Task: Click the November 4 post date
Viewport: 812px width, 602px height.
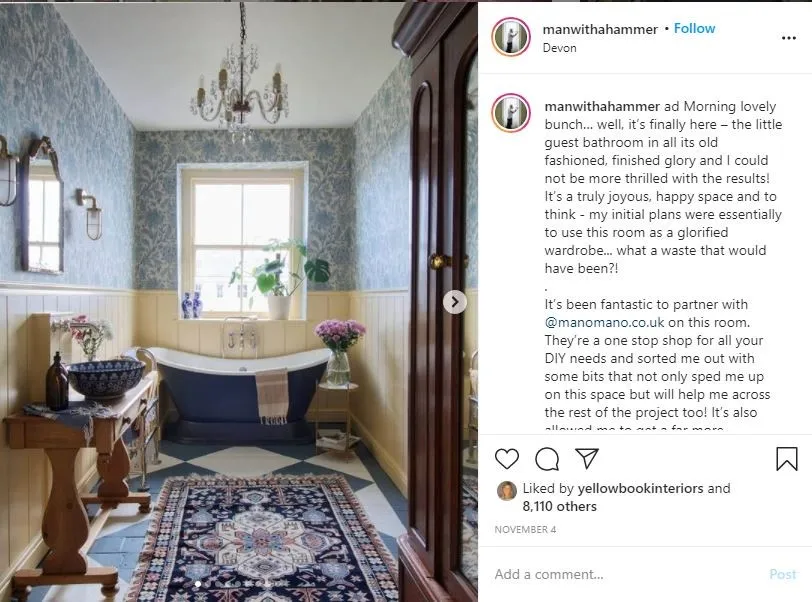Action: click(x=525, y=529)
